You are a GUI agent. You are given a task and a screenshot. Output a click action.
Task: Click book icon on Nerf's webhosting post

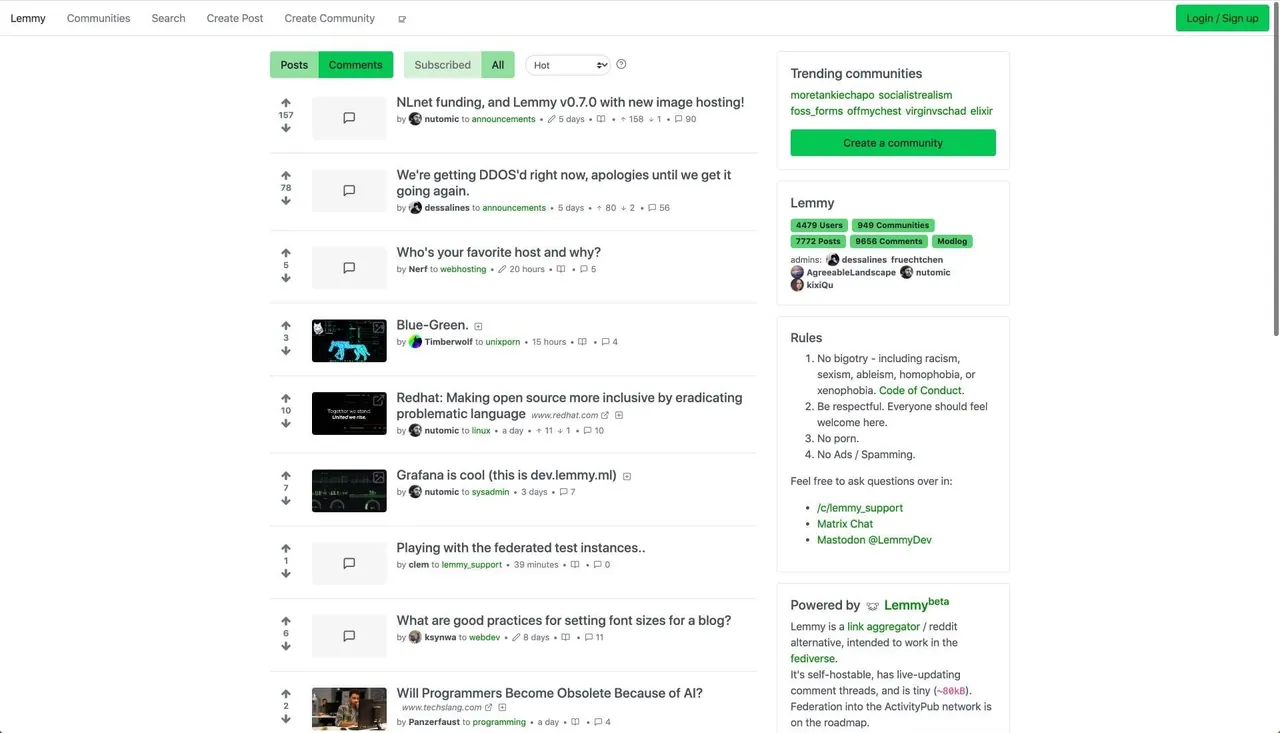pyautogui.click(x=561, y=269)
